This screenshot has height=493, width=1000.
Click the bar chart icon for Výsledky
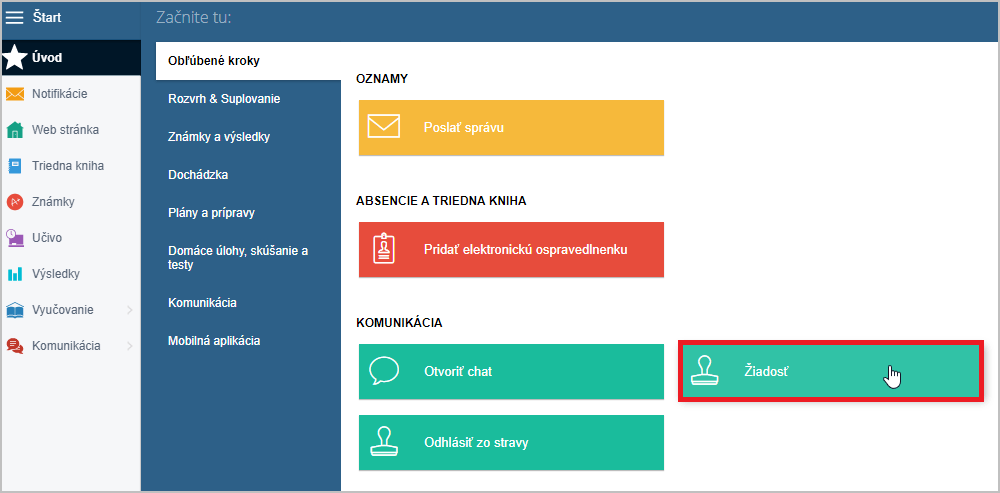15,274
